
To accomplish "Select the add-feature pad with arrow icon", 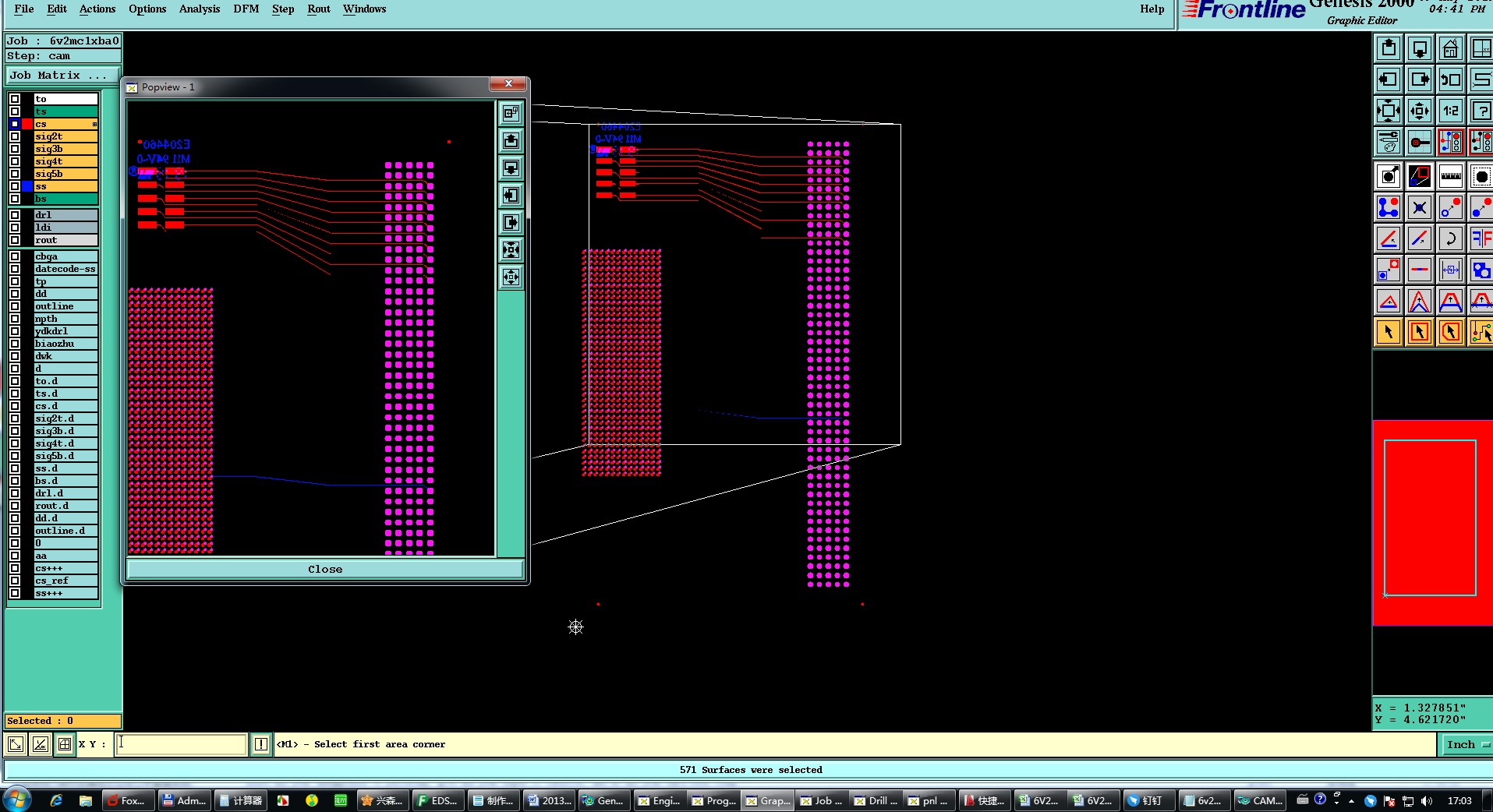I will pyautogui.click(x=1389, y=176).
